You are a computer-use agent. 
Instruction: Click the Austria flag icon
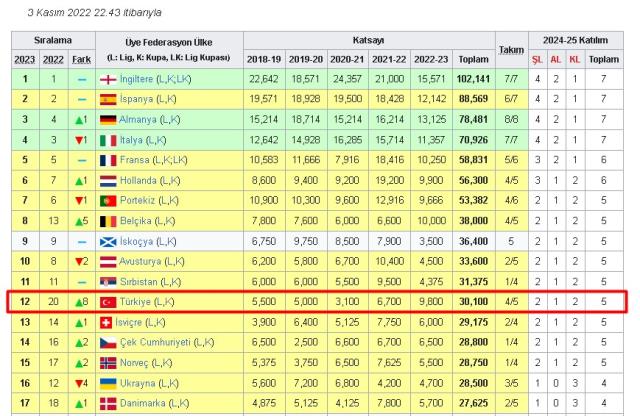pos(108,262)
